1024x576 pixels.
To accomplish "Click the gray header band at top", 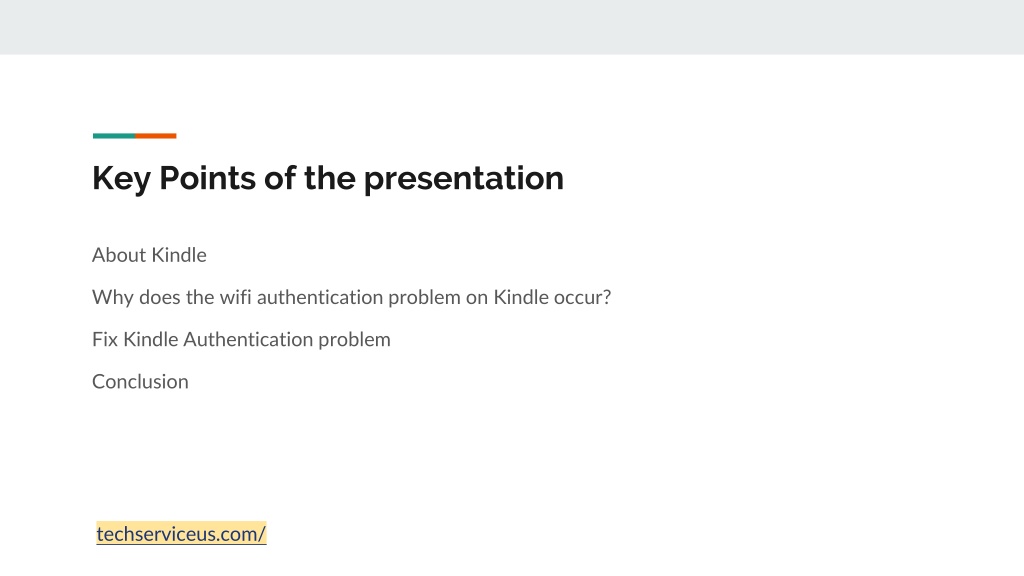I will coord(512,27).
